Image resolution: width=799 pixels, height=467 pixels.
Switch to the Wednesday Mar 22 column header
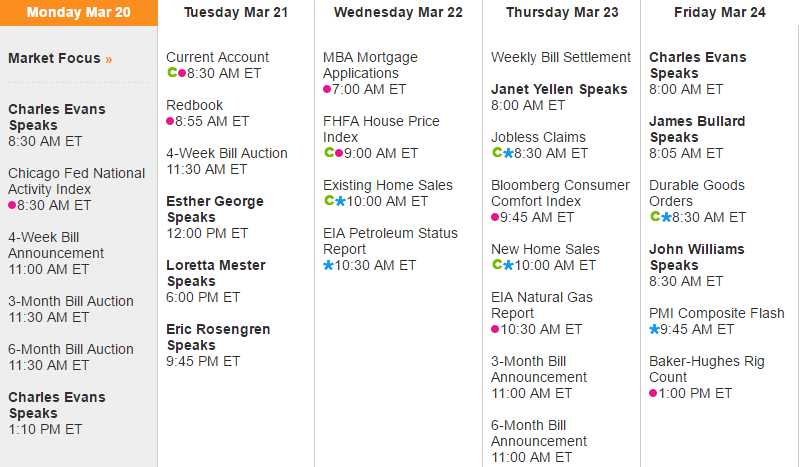click(398, 13)
